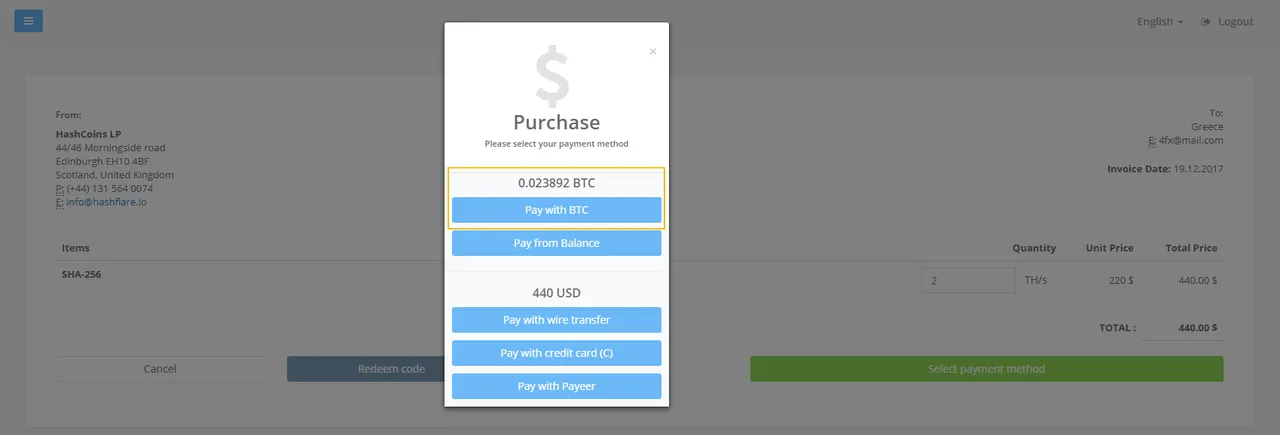This screenshot has height=435, width=1280.
Task: Close the Purchase dialog
Action: coord(653,51)
